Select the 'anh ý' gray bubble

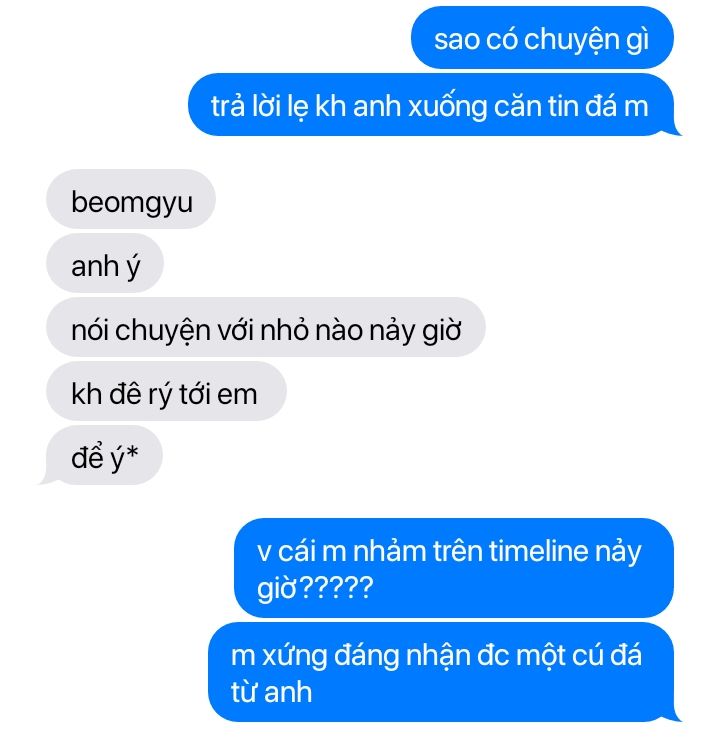105,264
